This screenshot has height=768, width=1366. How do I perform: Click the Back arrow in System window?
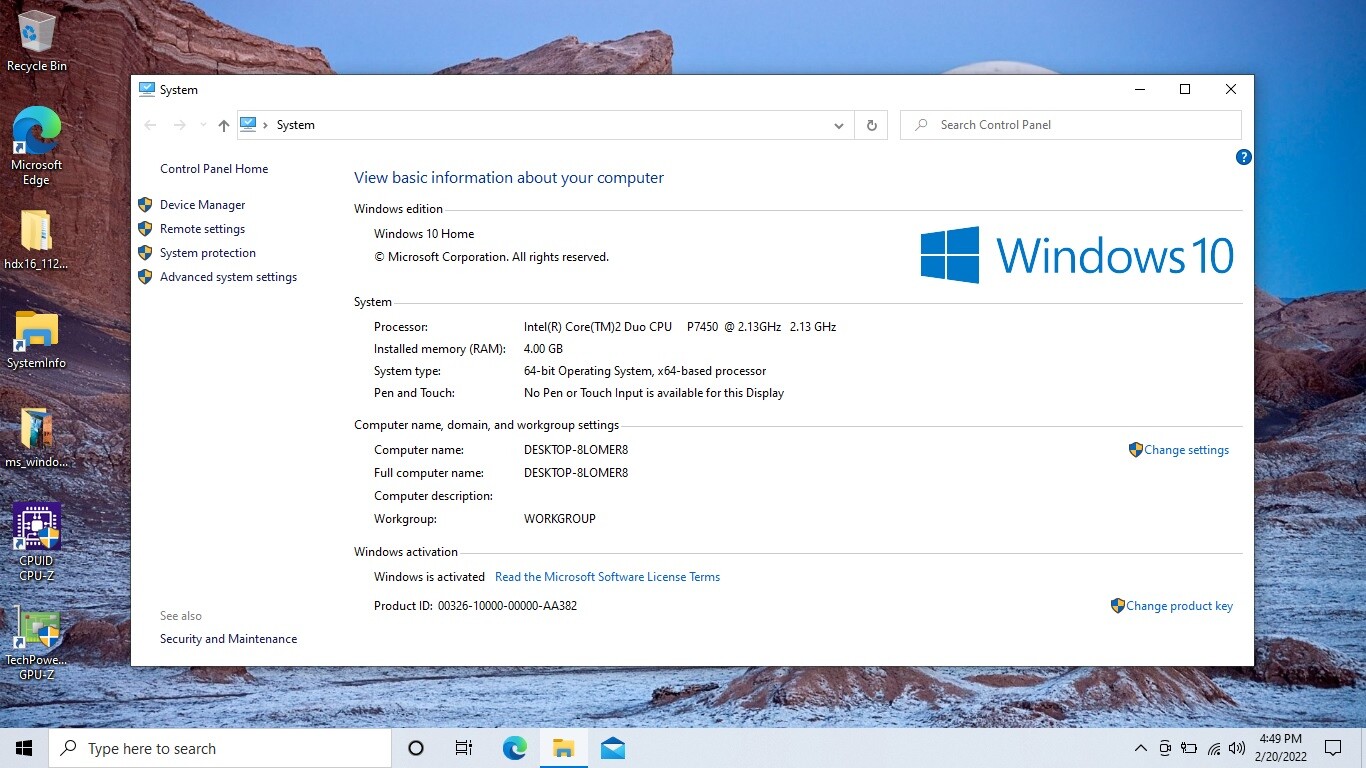(x=150, y=125)
